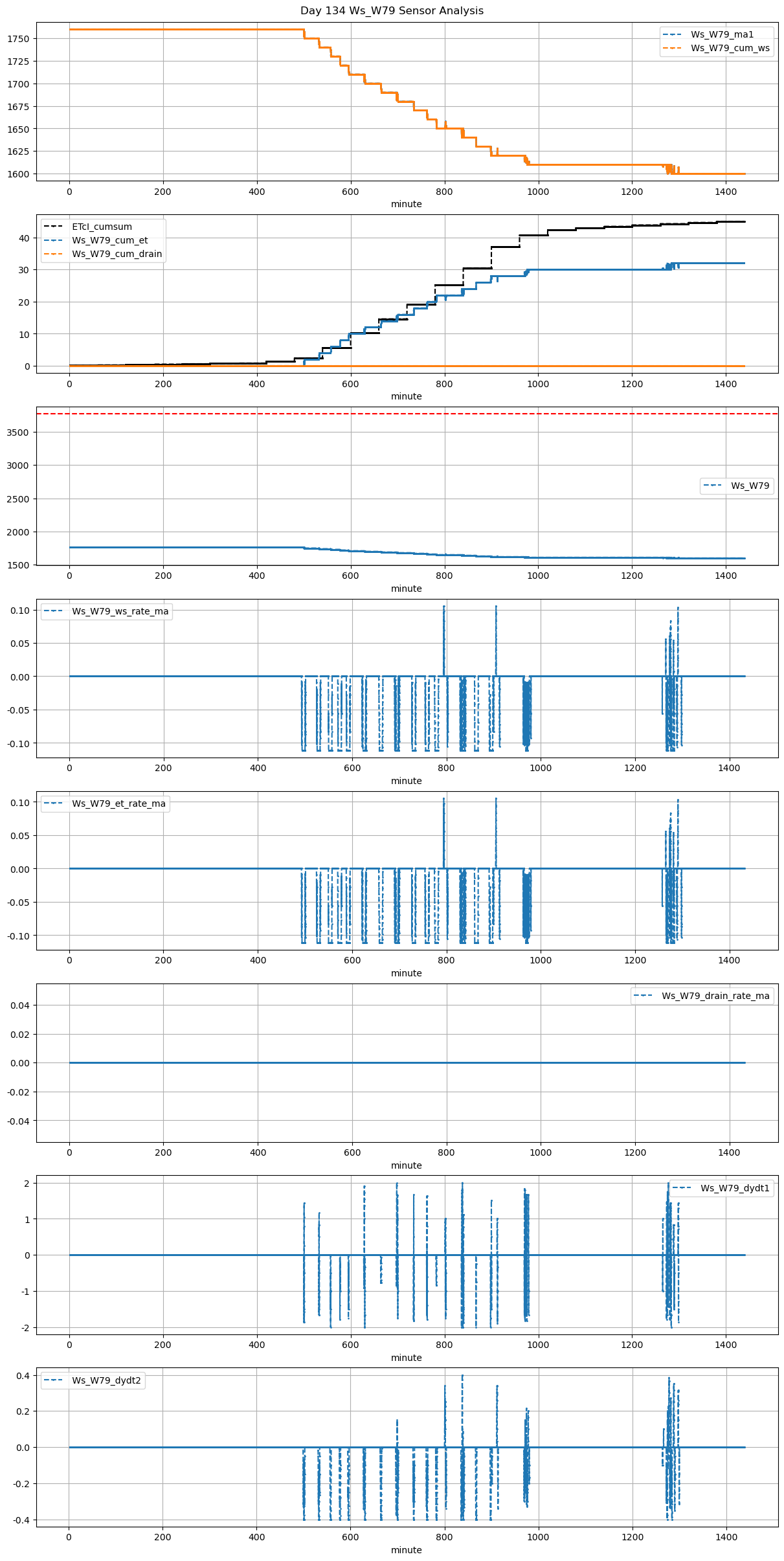Select the Ws_W79_ma1 legend entry
The width and height of the screenshot is (784, 1561).
722,34
